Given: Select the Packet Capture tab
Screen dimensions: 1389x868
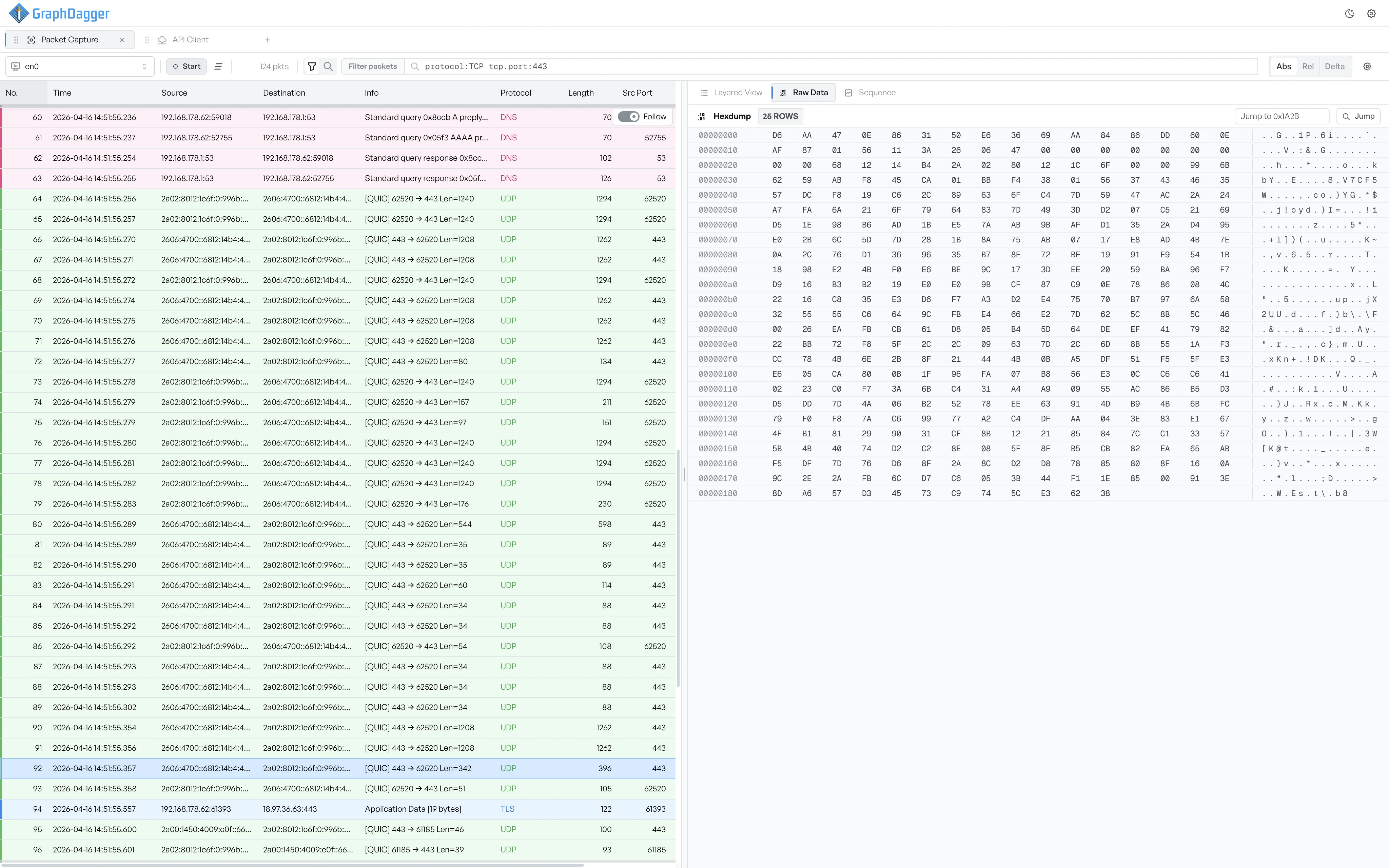Looking at the screenshot, I should [x=70, y=40].
